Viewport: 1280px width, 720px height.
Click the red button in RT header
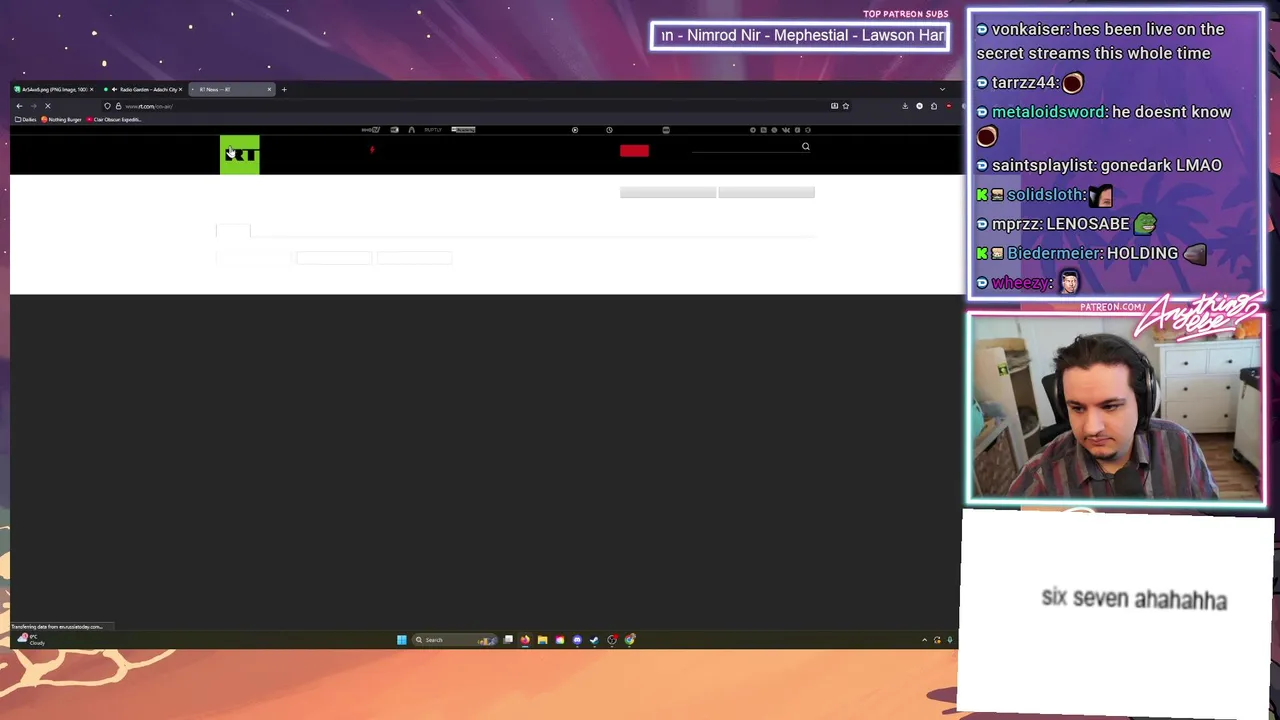click(634, 151)
